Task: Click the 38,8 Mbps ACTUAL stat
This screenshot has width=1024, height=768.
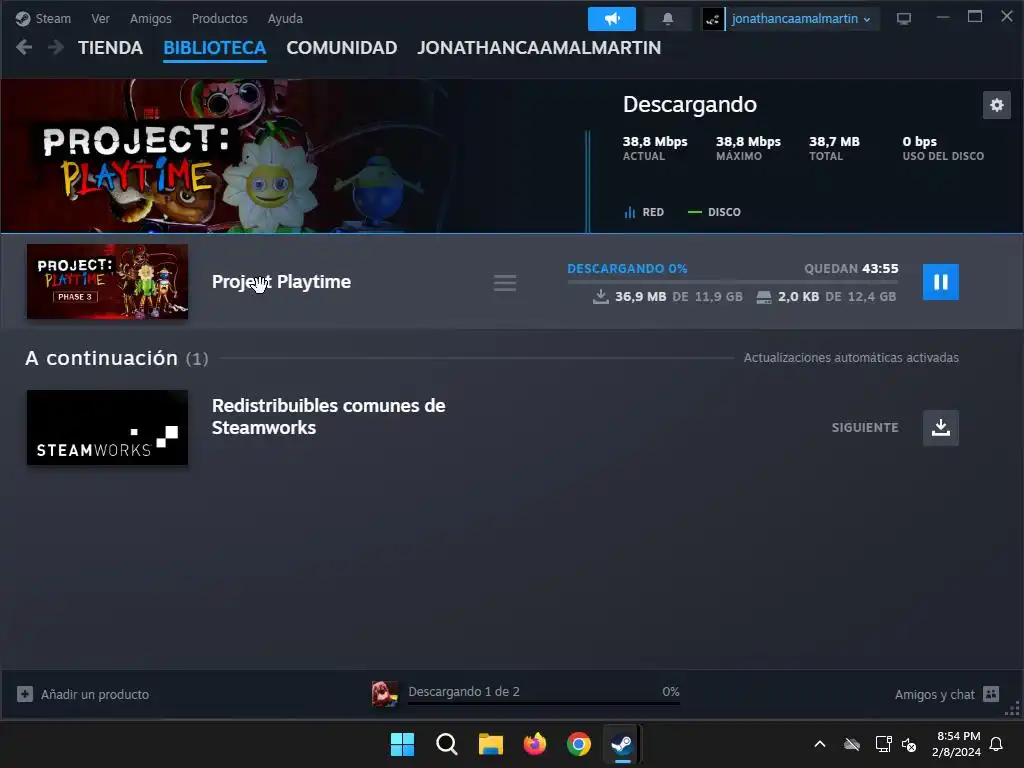Action: click(x=655, y=148)
